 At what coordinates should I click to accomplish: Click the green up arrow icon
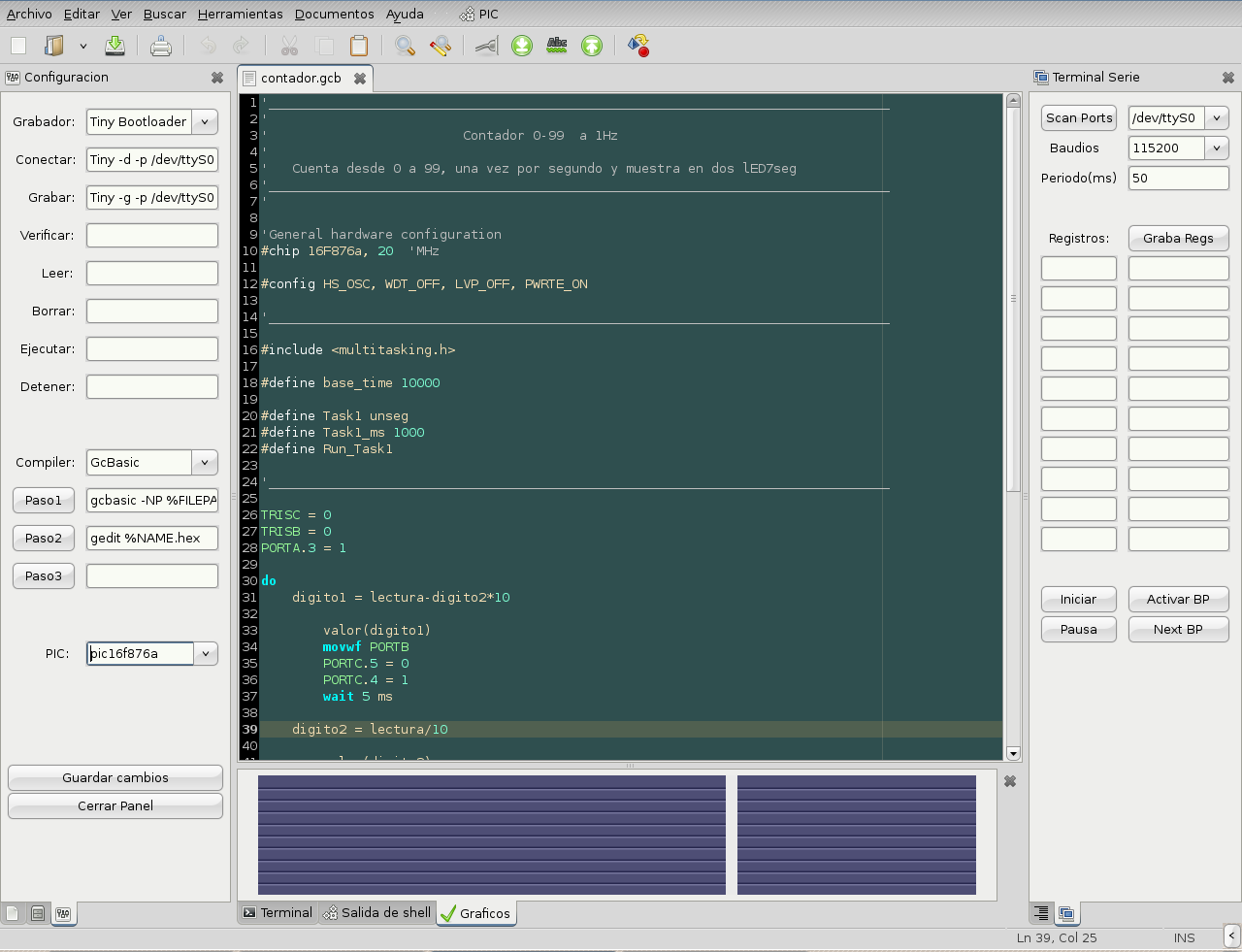[x=592, y=46]
